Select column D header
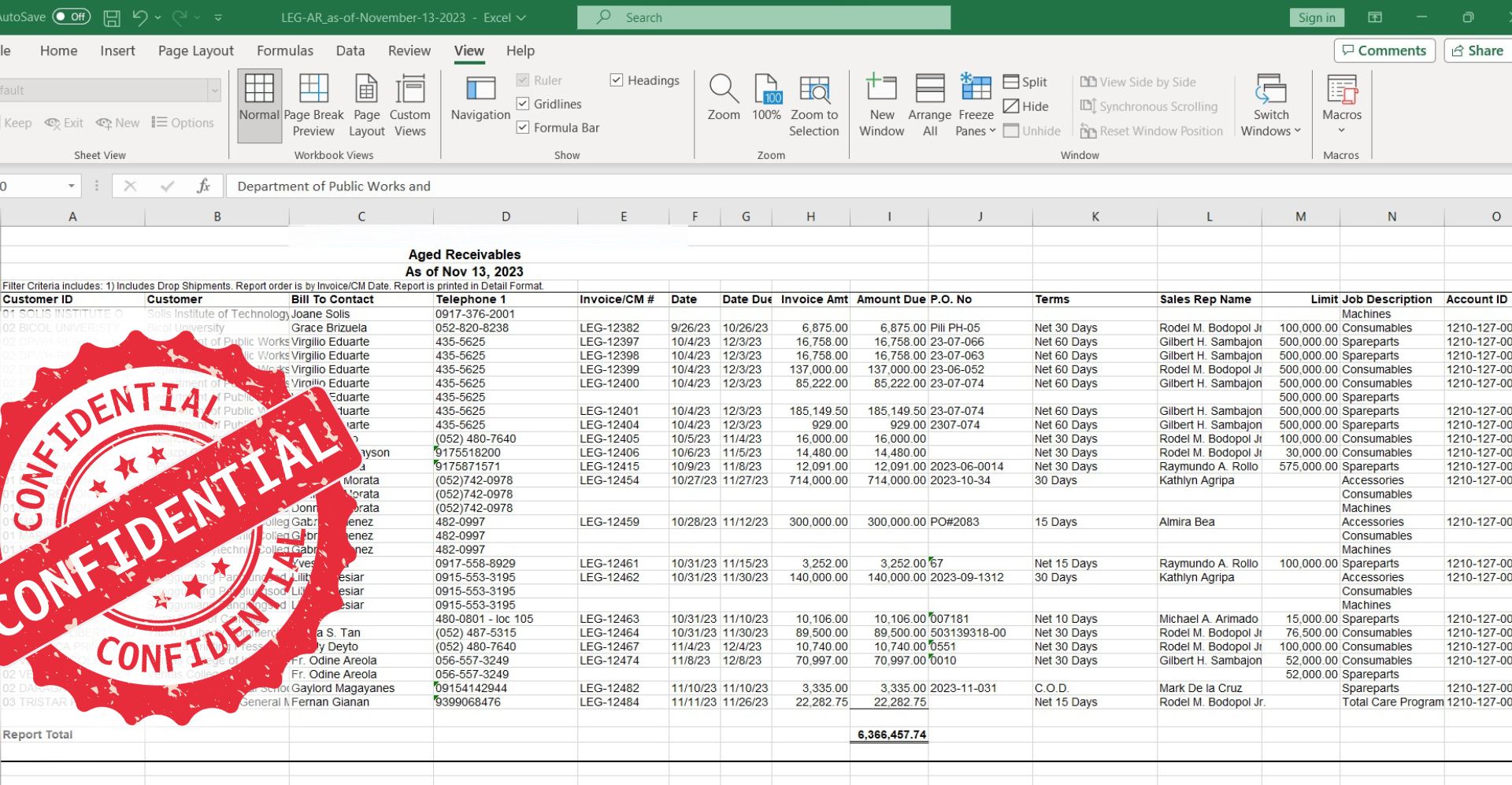Viewport: 1512px width, 785px height. (506, 217)
